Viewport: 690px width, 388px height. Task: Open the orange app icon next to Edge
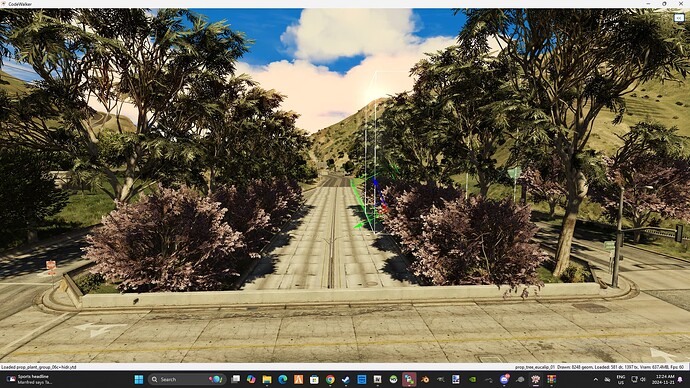(298, 379)
